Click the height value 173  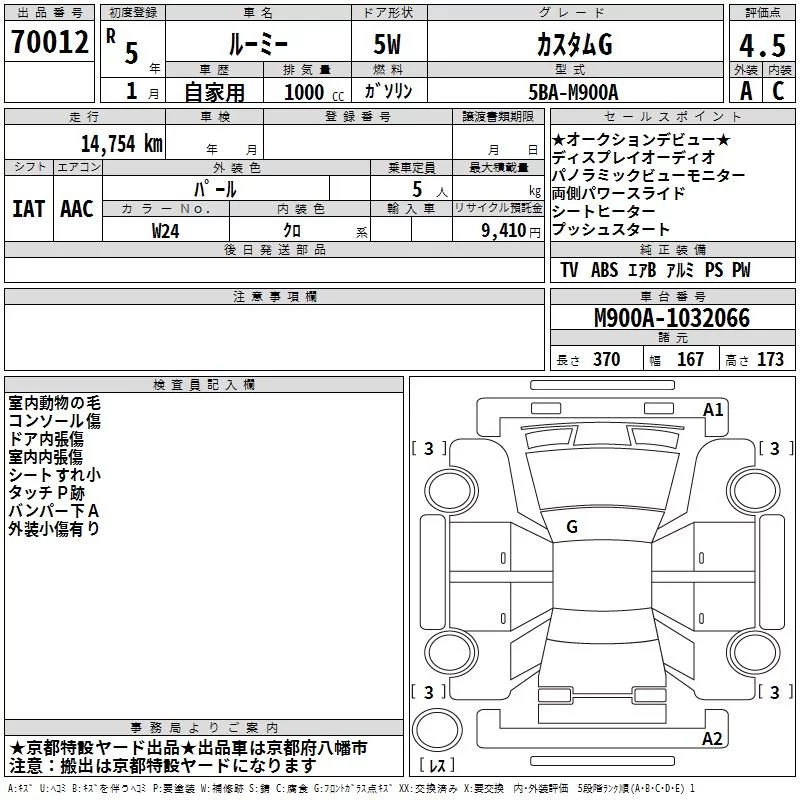(x=770, y=359)
